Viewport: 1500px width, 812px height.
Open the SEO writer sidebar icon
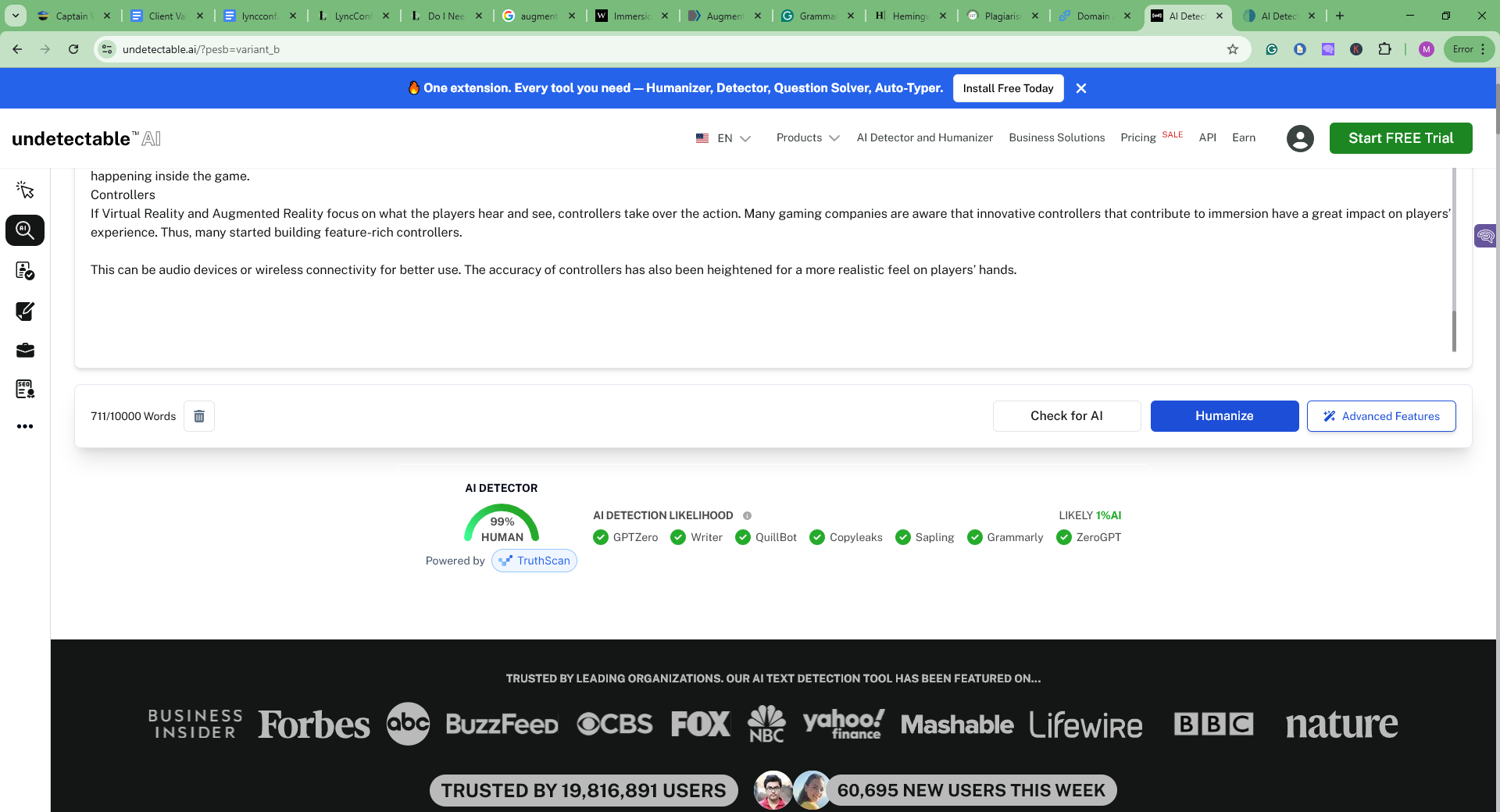[x=25, y=389]
